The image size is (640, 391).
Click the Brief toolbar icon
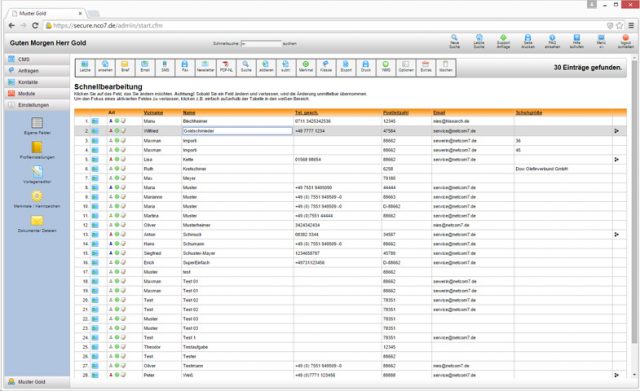pyautogui.click(x=125, y=67)
